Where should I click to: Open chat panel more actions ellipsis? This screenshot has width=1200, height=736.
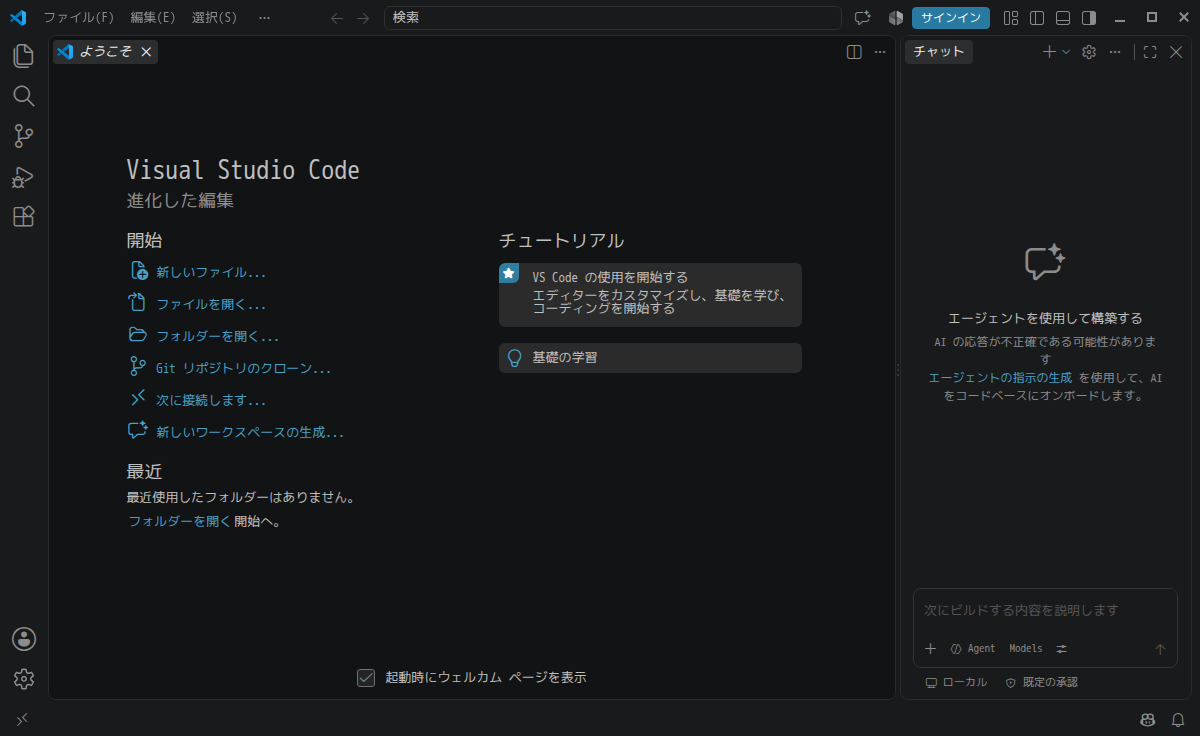pyautogui.click(x=1115, y=52)
